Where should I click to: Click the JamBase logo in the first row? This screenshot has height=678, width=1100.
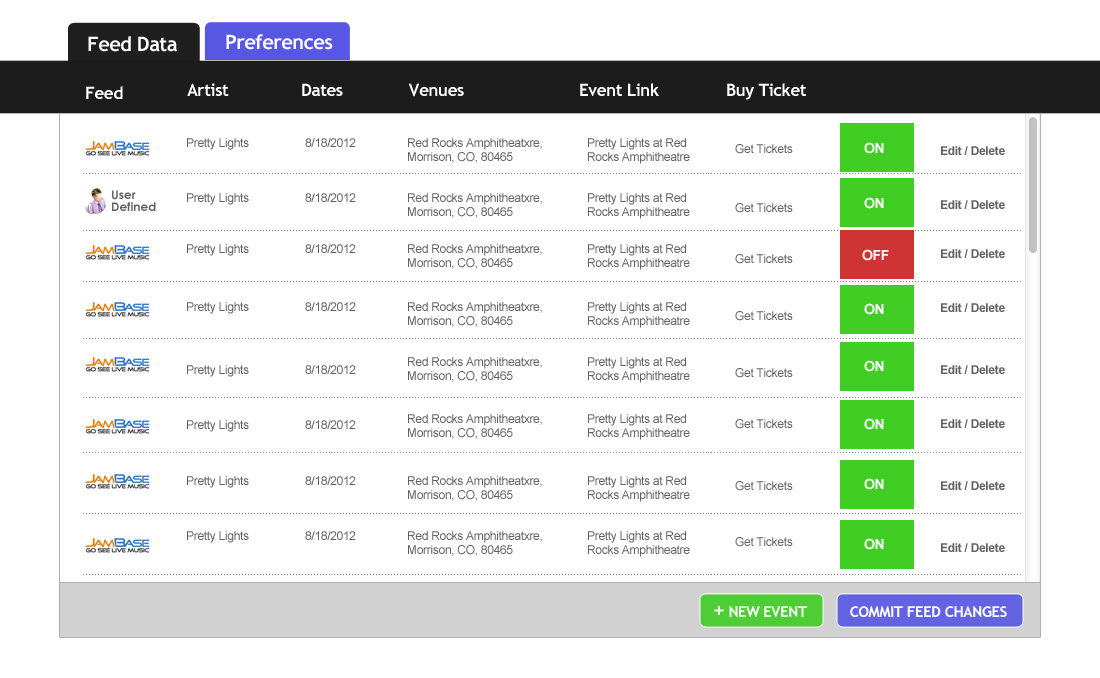117,148
